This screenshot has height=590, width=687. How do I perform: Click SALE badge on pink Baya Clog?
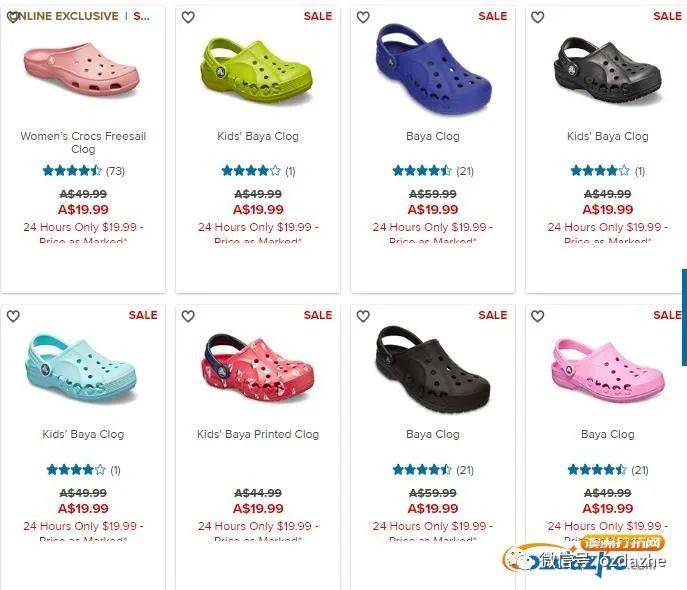point(667,315)
